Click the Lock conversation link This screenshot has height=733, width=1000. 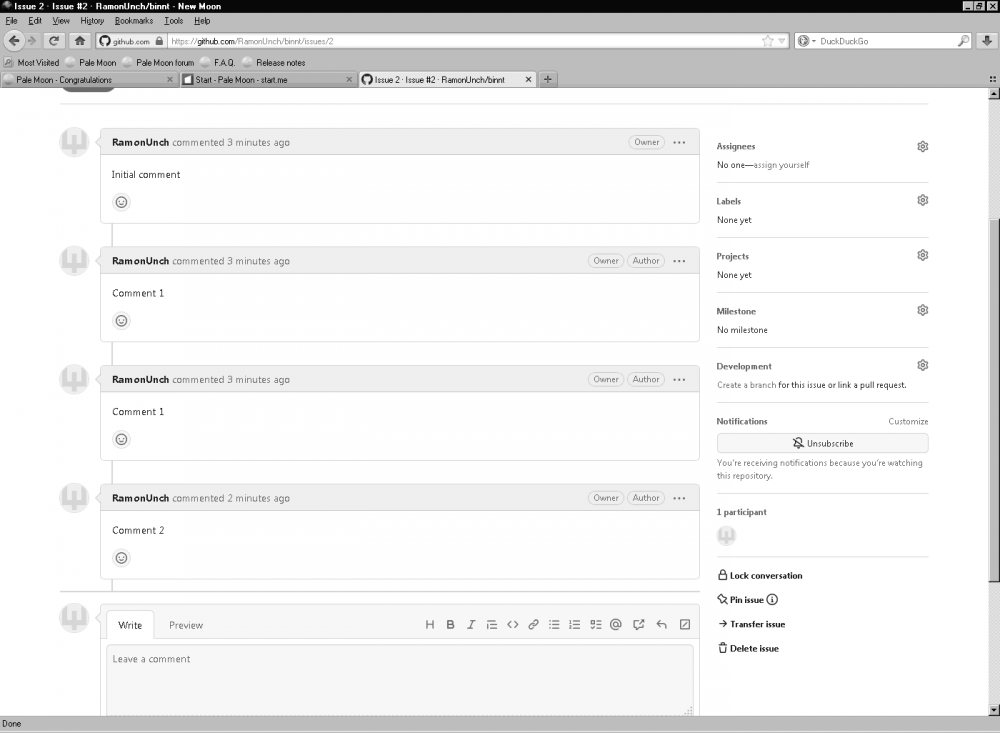coord(765,576)
